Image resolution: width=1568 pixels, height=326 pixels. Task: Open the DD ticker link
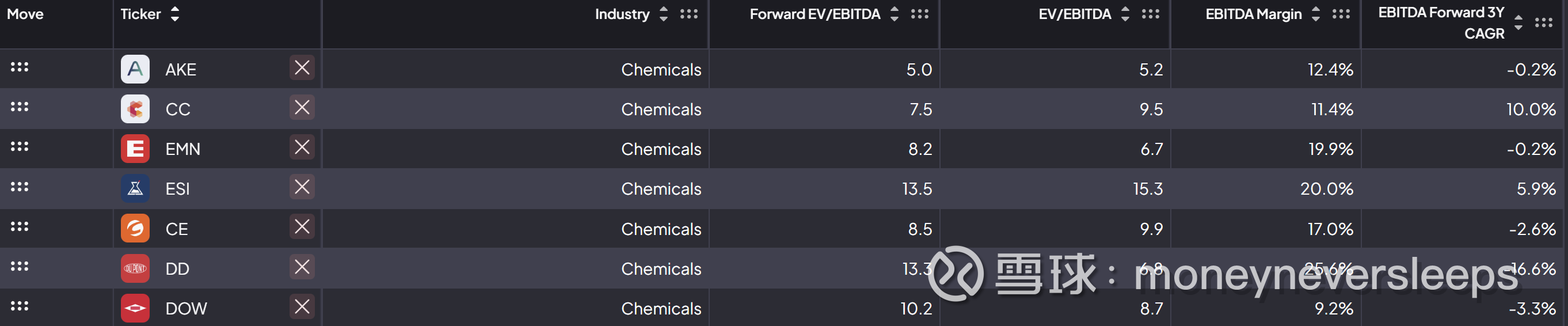click(x=178, y=269)
